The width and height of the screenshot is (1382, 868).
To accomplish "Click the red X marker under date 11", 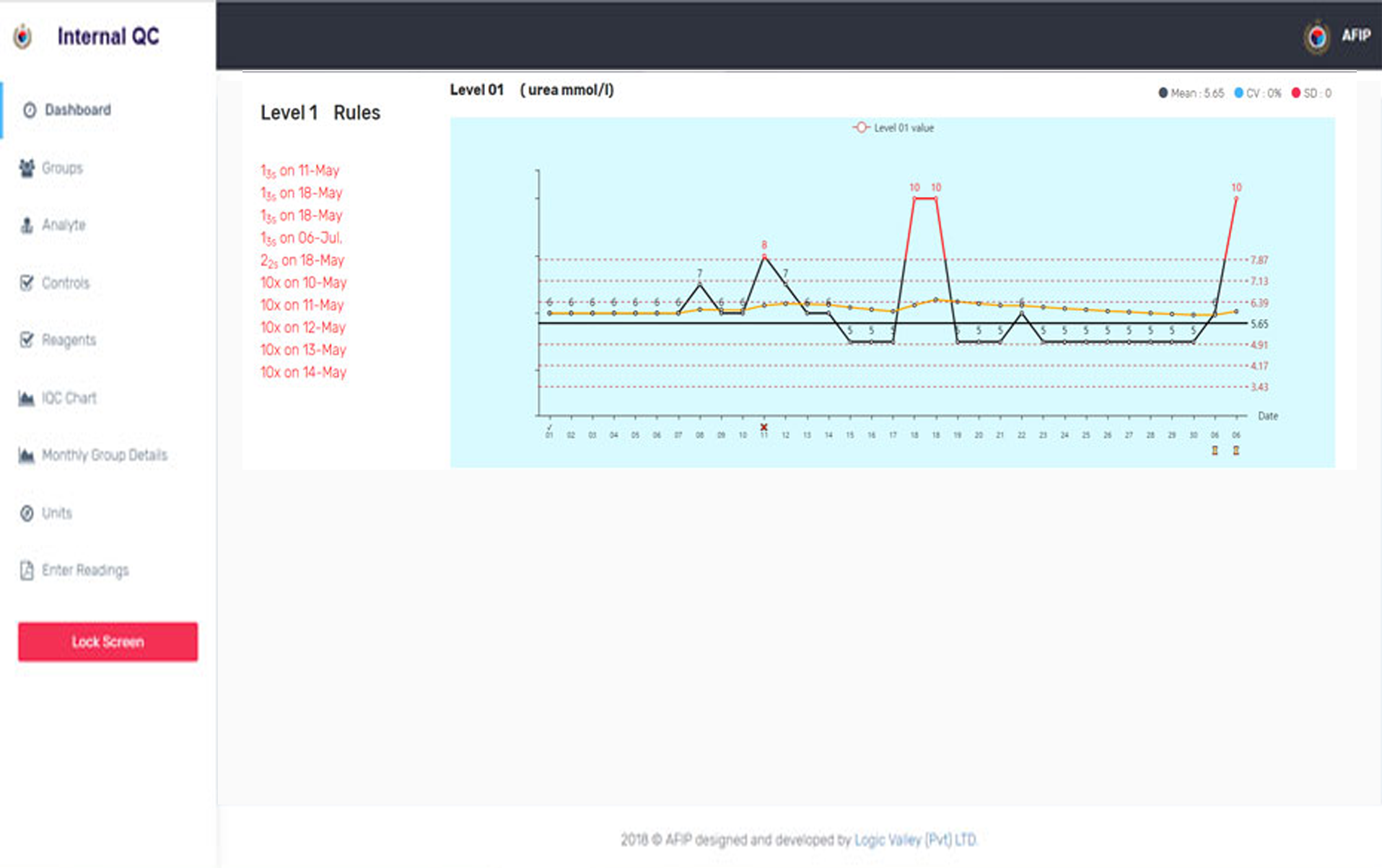I will (764, 427).
